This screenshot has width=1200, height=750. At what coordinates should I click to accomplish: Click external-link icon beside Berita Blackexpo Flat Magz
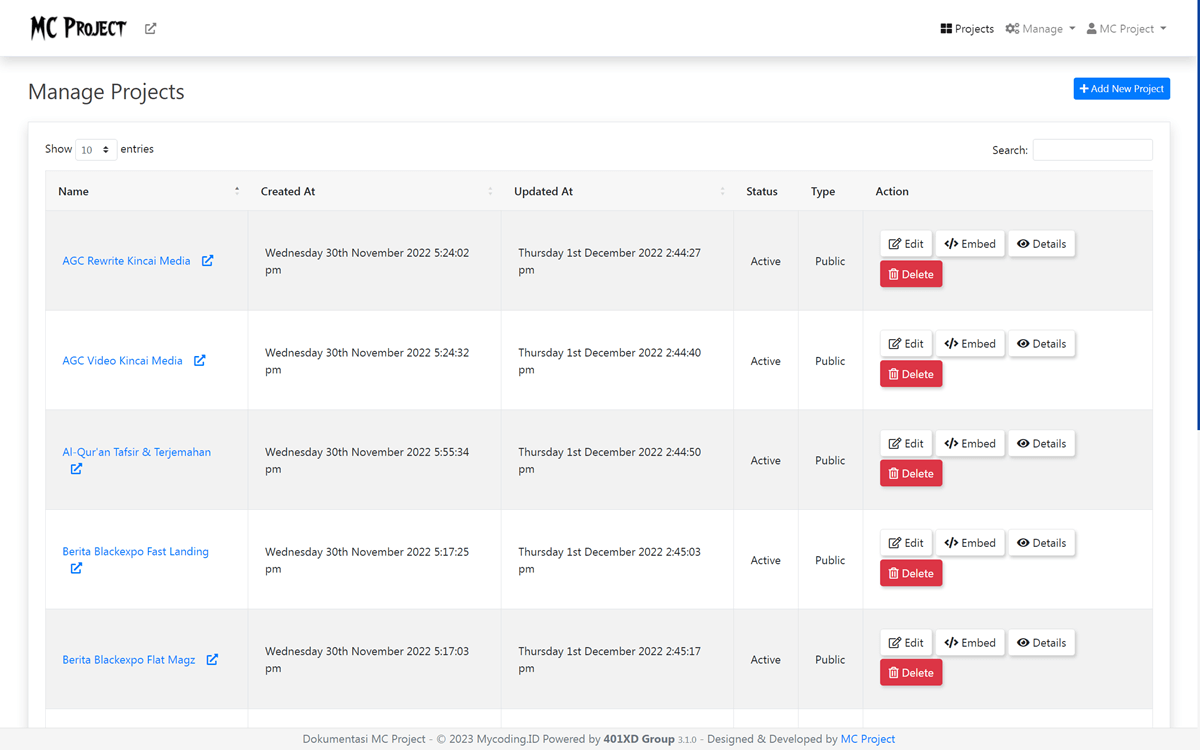tap(211, 659)
